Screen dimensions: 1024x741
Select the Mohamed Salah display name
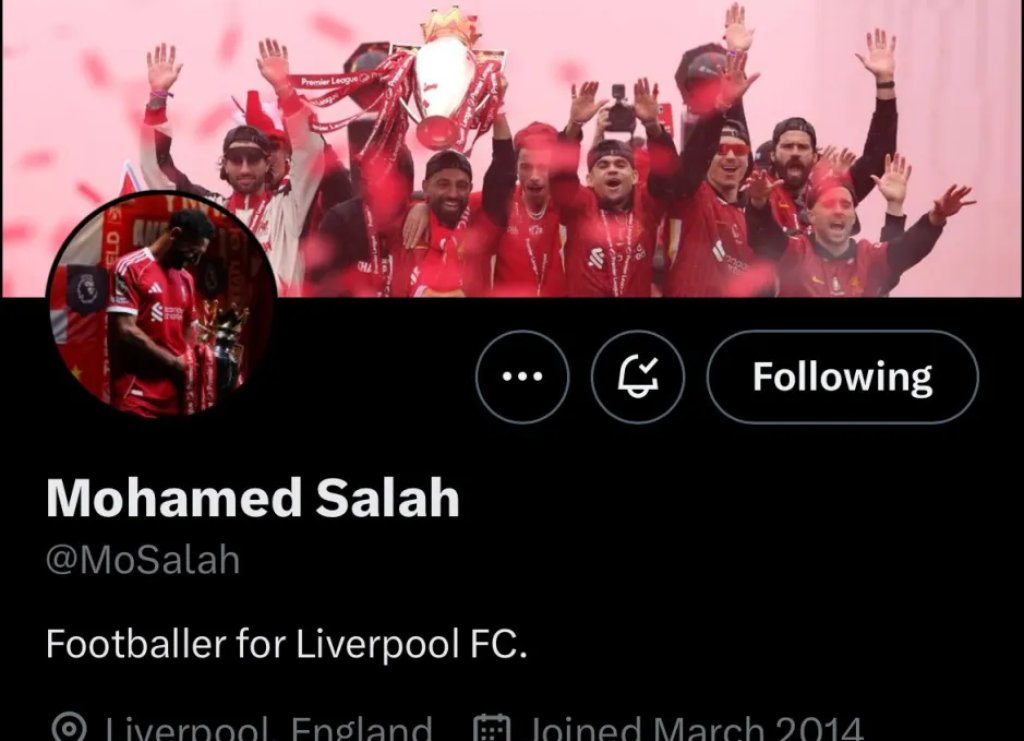click(x=253, y=498)
